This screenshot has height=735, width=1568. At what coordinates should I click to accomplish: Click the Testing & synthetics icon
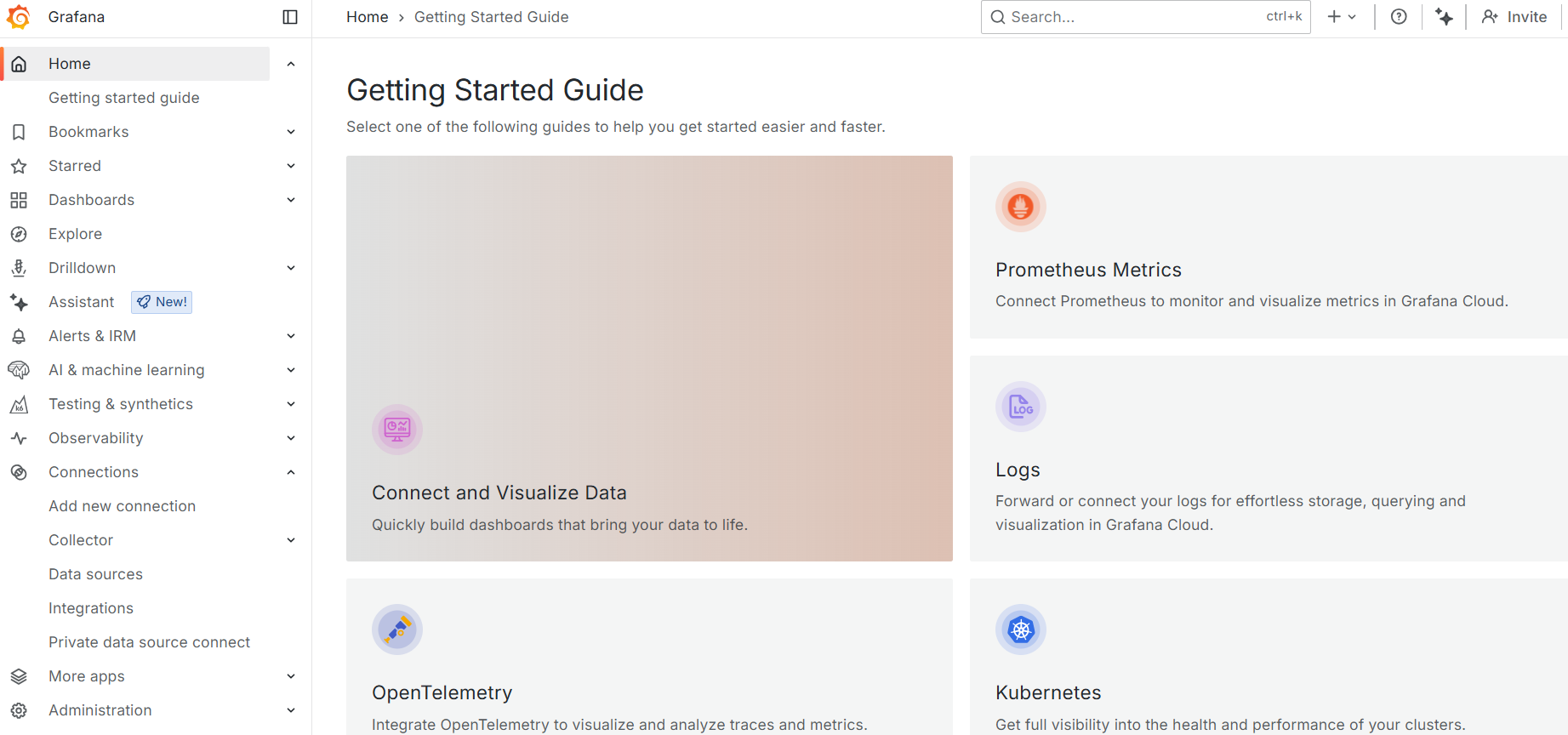point(19,404)
